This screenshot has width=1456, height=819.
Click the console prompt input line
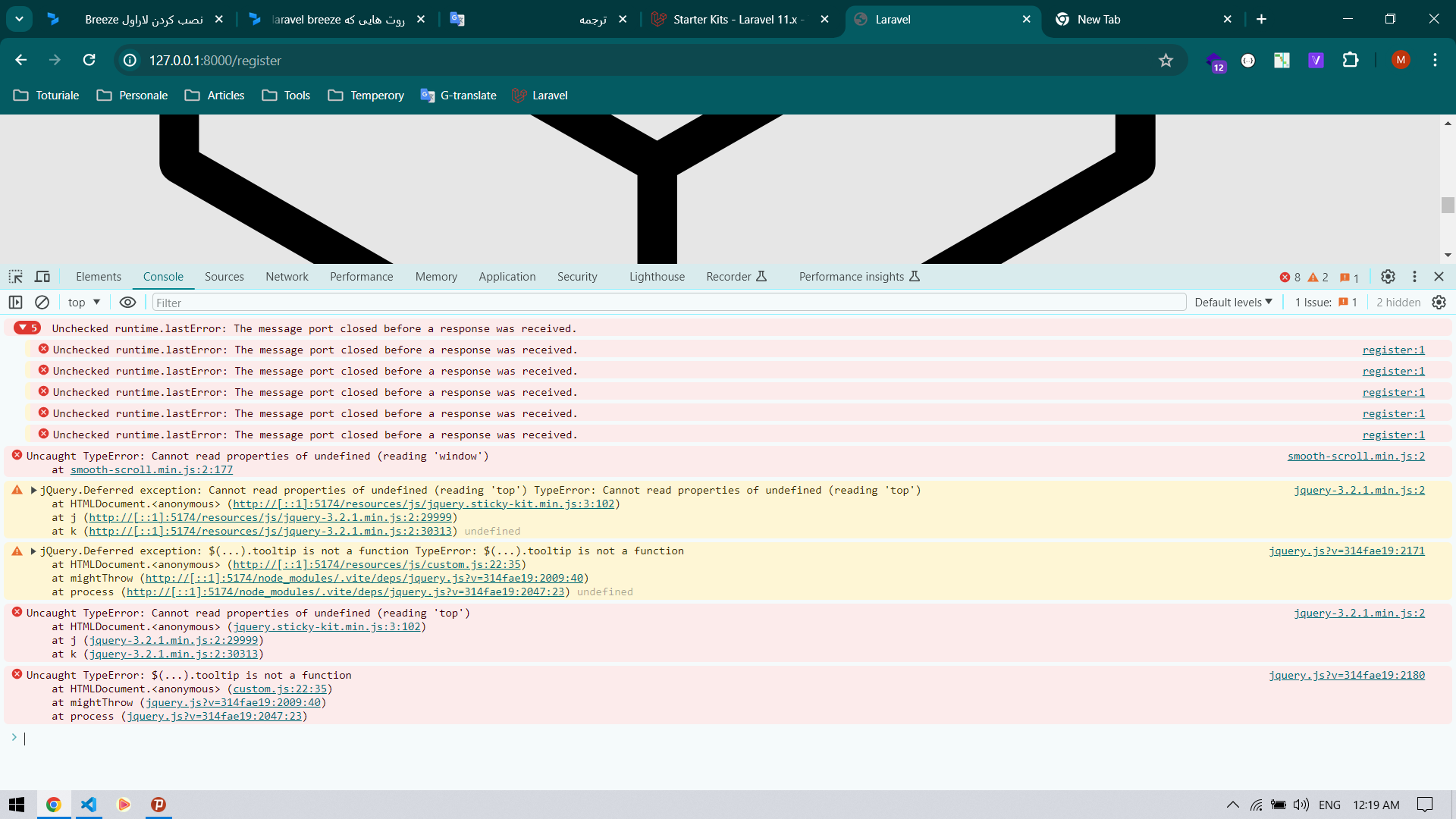click(x=728, y=738)
